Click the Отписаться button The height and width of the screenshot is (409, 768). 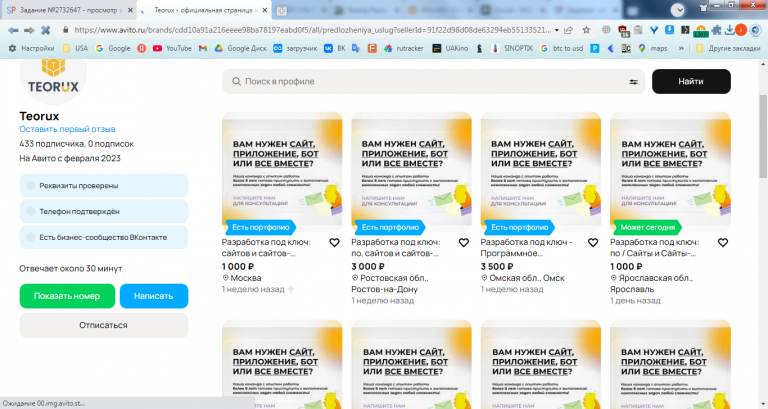[104, 325]
